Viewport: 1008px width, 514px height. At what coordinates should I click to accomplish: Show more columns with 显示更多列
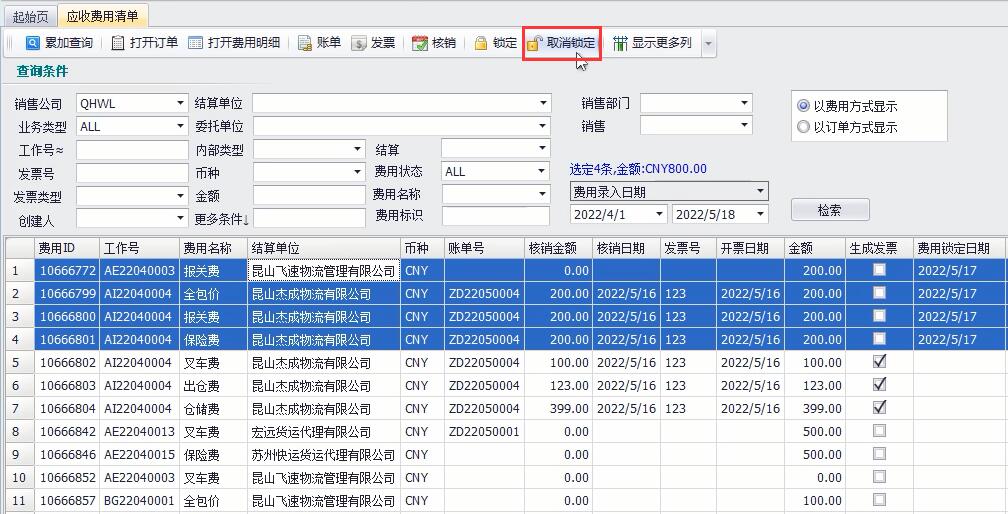click(620, 43)
